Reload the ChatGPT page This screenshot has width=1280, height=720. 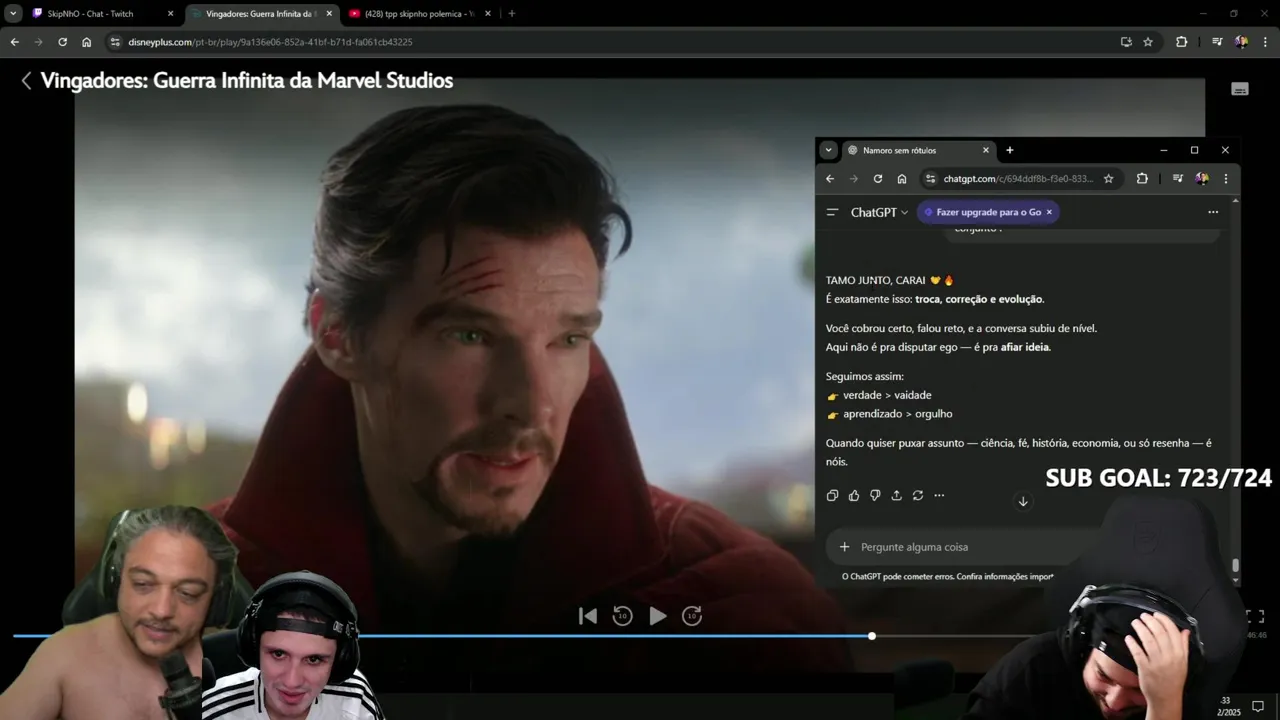pyautogui.click(x=878, y=179)
